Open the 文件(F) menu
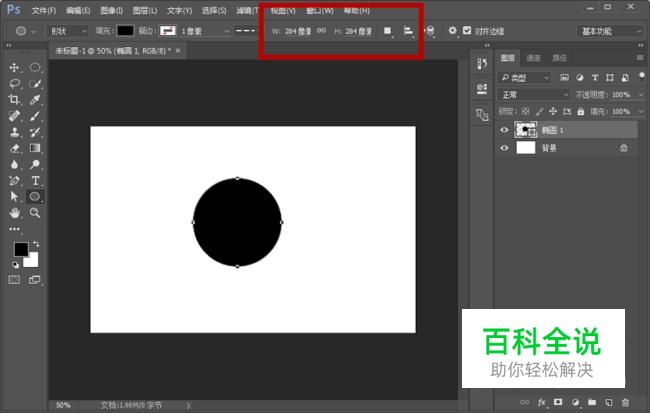The width and height of the screenshot is (650, 413). click(44, 11)
